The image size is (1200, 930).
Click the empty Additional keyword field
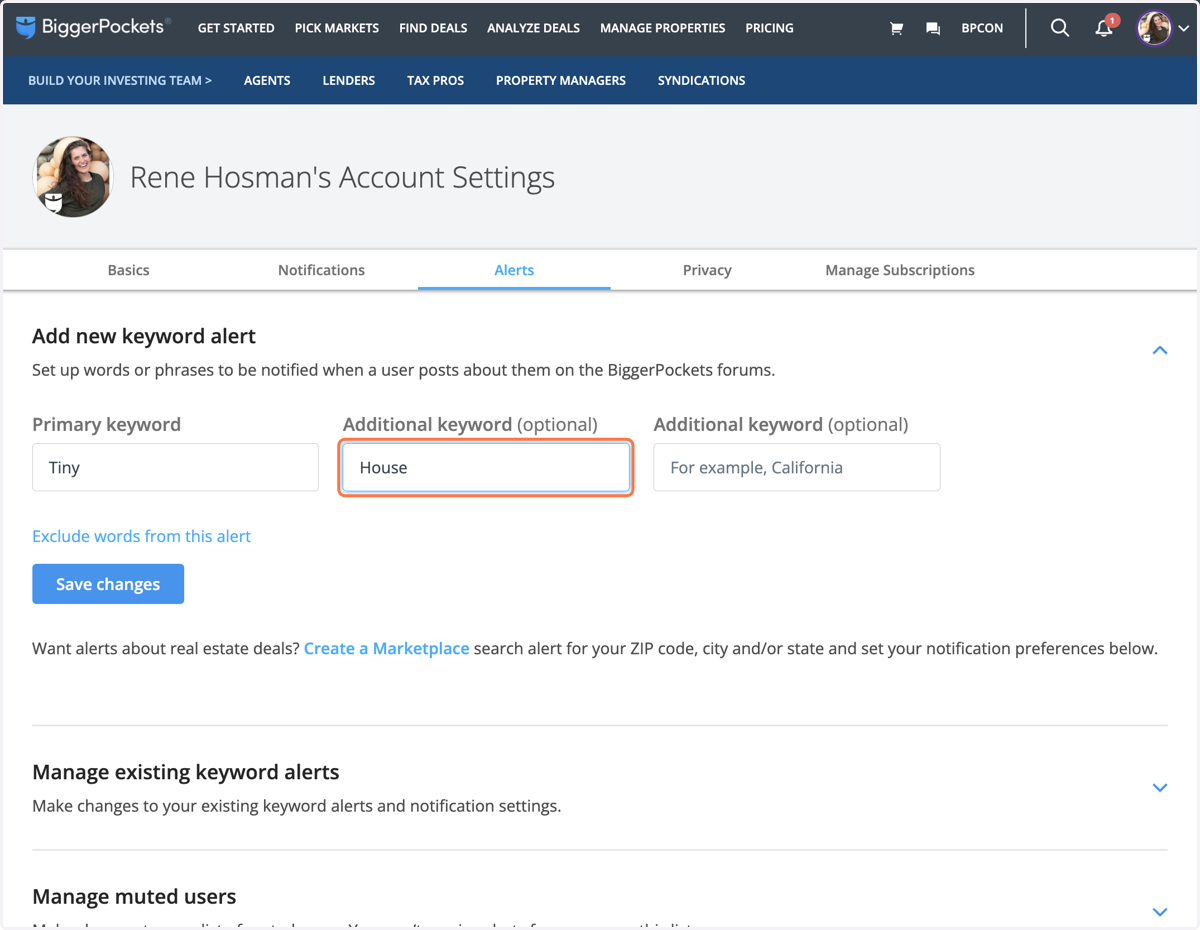(x=797, y=467)
